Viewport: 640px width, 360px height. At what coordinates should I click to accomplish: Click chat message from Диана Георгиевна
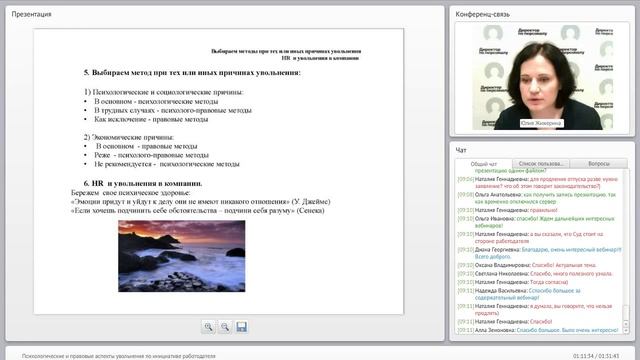pyautogui.click(x=539, y=253)
